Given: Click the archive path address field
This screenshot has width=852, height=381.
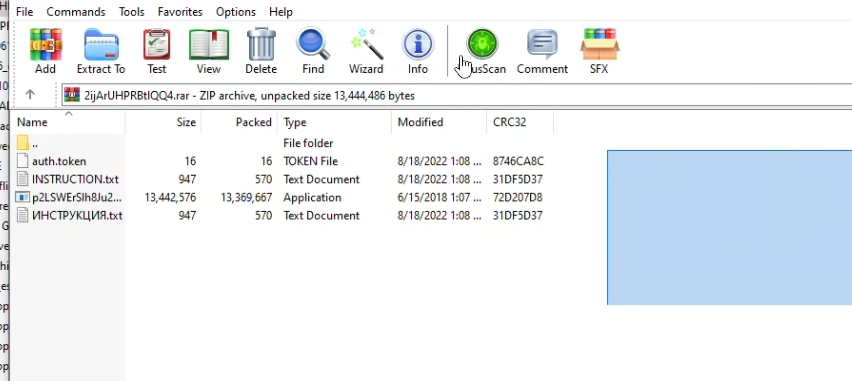Looking at the screenshot, I should [456, 96].
